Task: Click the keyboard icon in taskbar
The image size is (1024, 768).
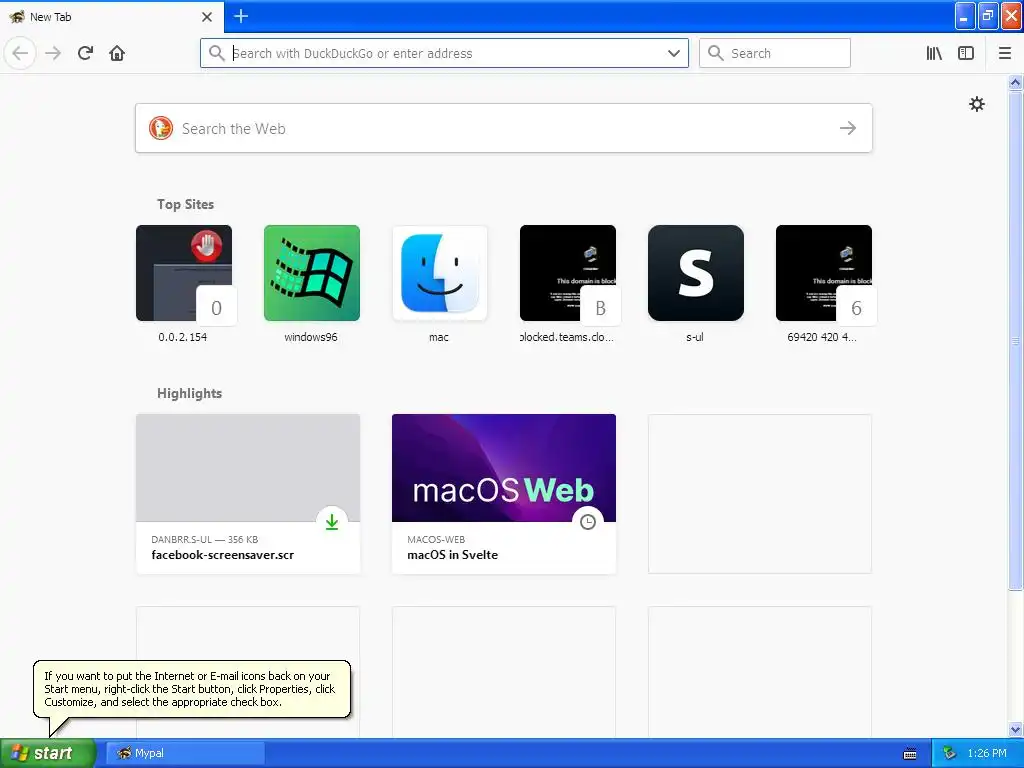Action: coord(910,754)
